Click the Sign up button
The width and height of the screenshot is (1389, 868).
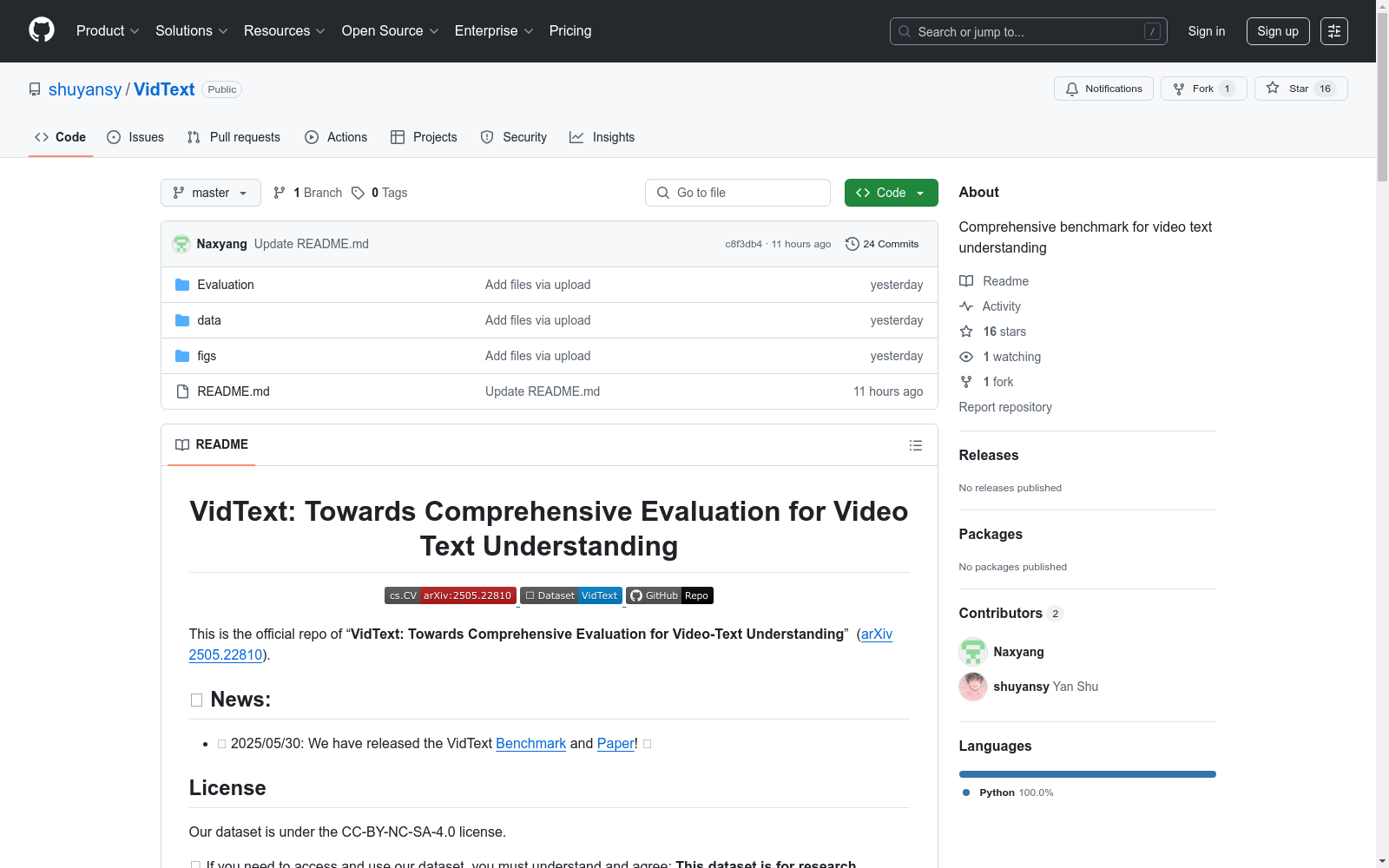tap(1278, 31)
